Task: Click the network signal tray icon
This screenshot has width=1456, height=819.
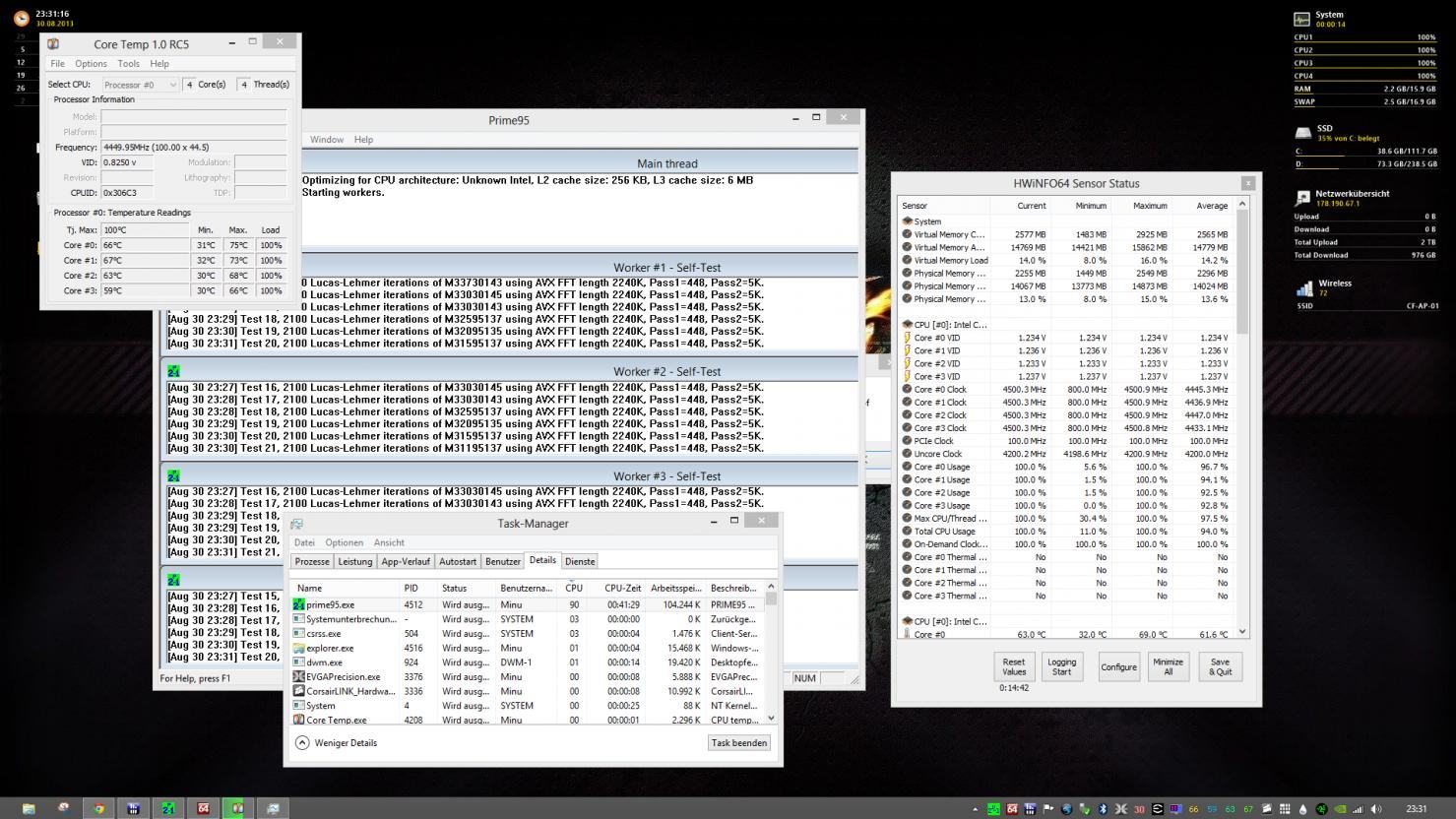Action: click(x=1358, y=809)
